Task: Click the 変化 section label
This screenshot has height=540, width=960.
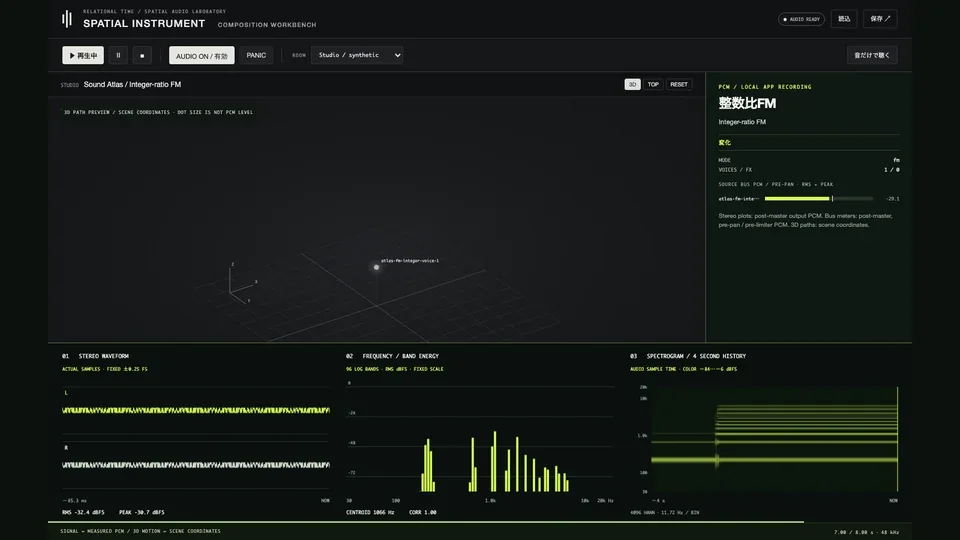Action: [725, 143]
